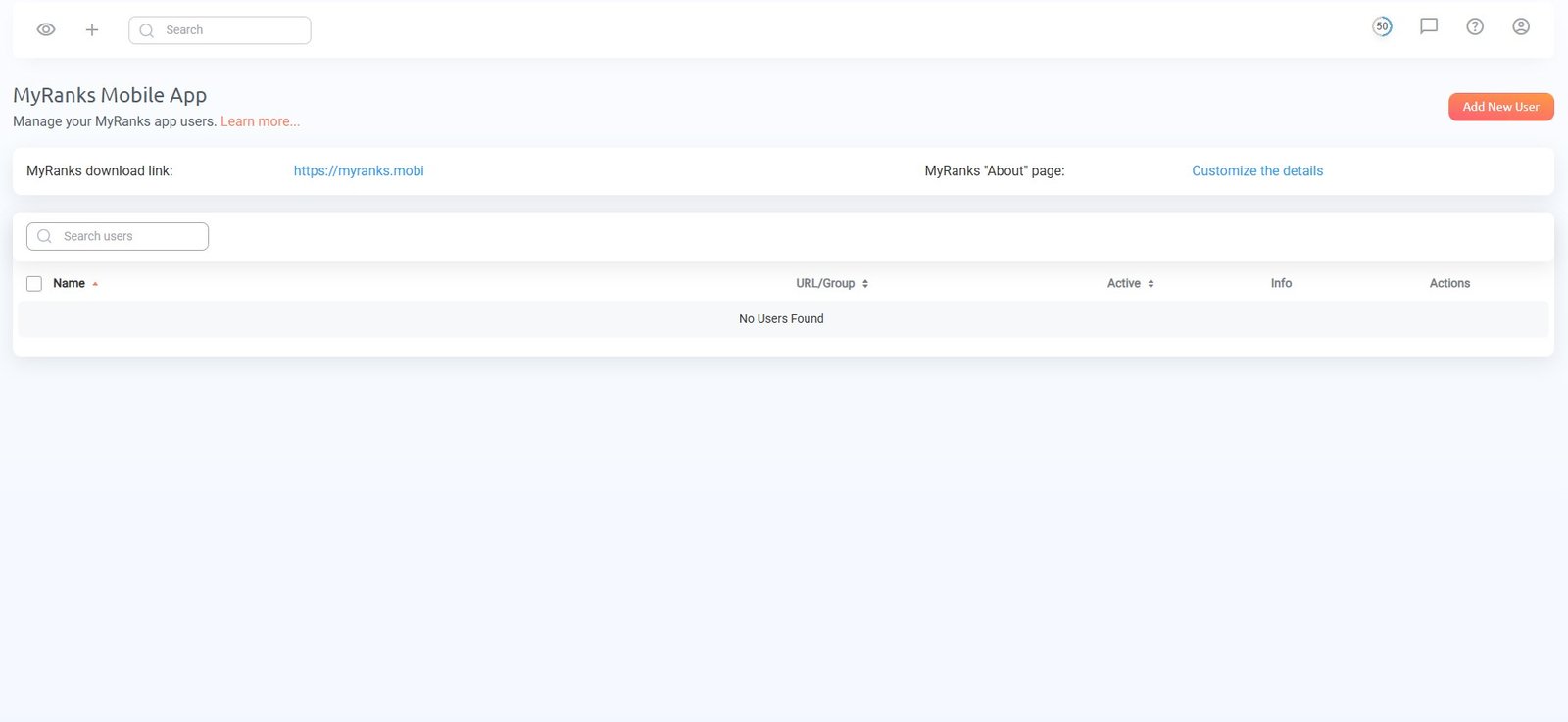Click the Add New User button
1568x722 pixels.
point(1500,107)
